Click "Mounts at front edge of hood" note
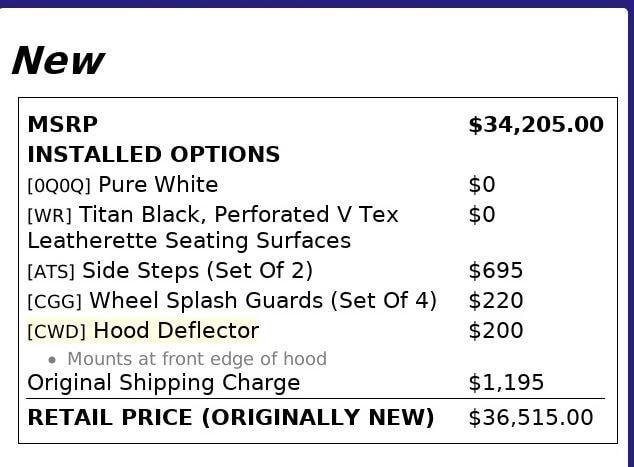Viewport: 634px width, 467px height. coord(196,359)
